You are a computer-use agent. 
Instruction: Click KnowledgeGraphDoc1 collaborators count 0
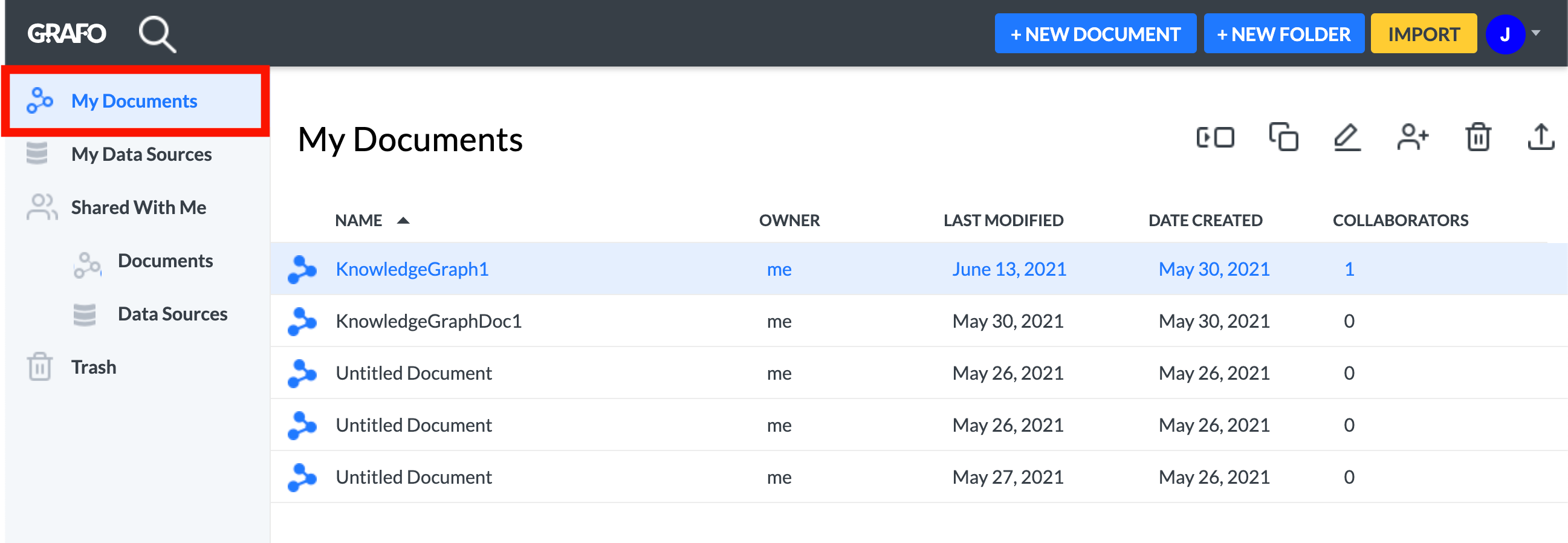click(x=1349, y=321)
